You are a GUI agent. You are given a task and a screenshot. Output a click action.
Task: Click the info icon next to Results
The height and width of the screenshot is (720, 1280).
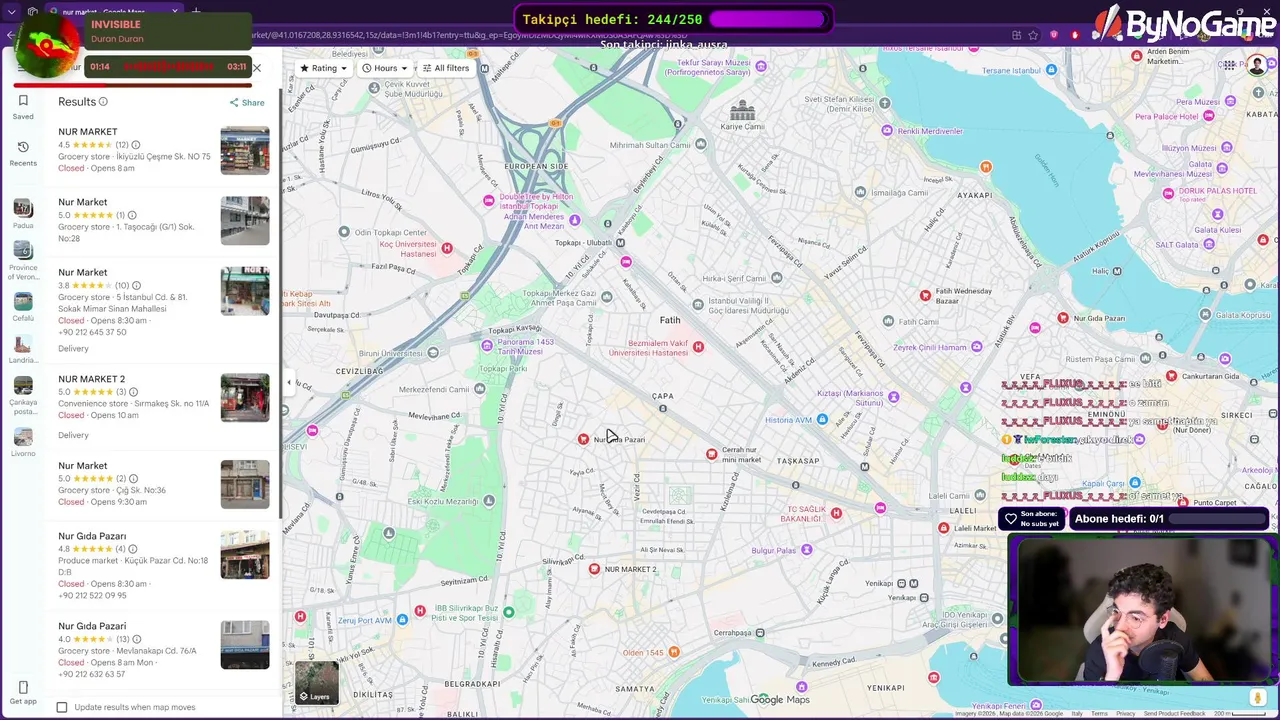(103, 102)
